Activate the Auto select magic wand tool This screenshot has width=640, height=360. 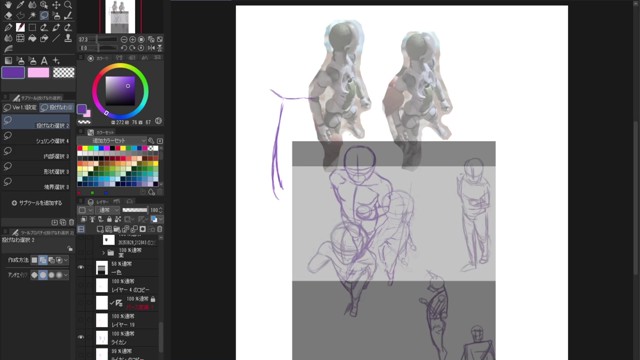point(32,16)
